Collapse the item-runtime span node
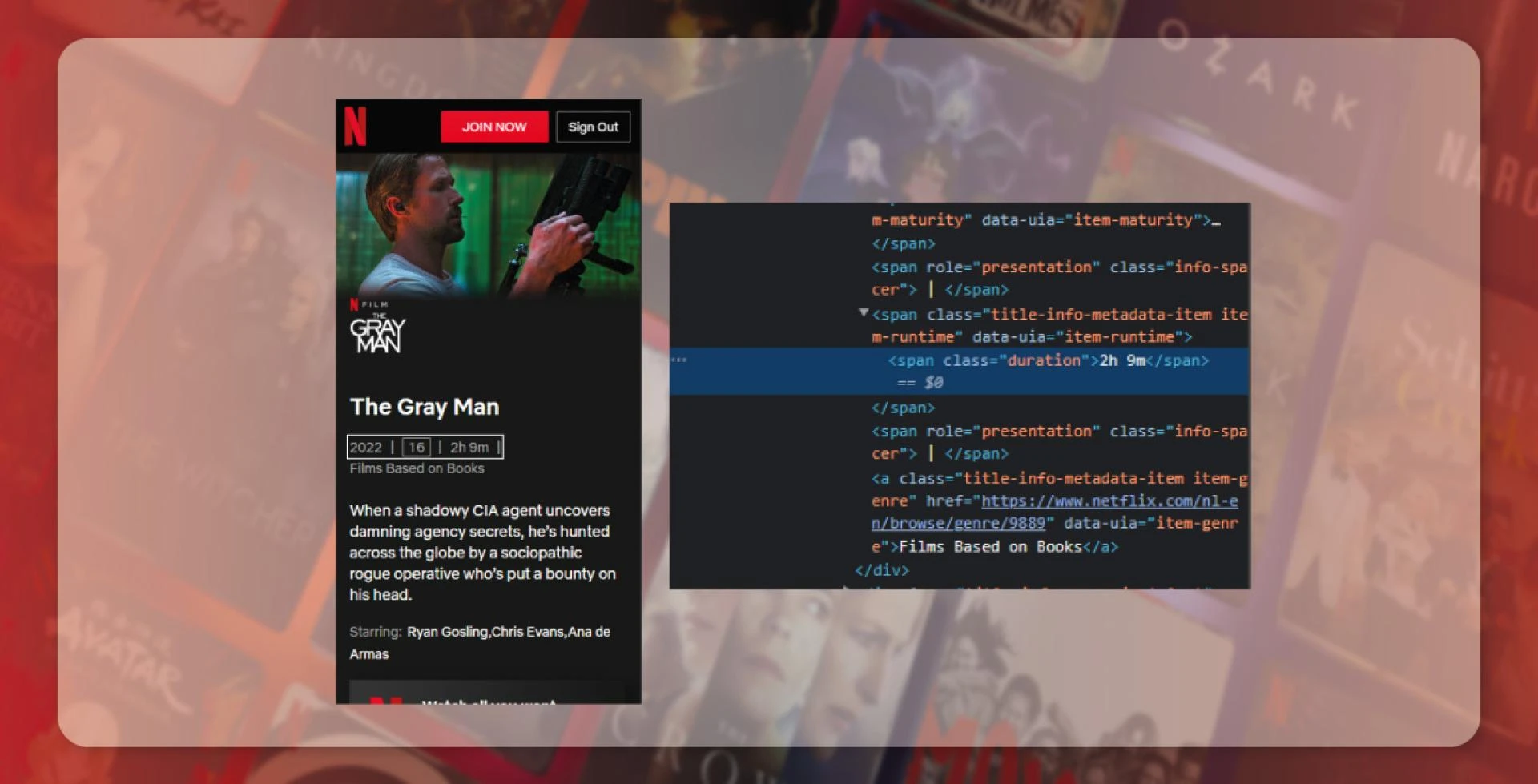This screenshot has width=1538, height=784. tap(863, 313)
